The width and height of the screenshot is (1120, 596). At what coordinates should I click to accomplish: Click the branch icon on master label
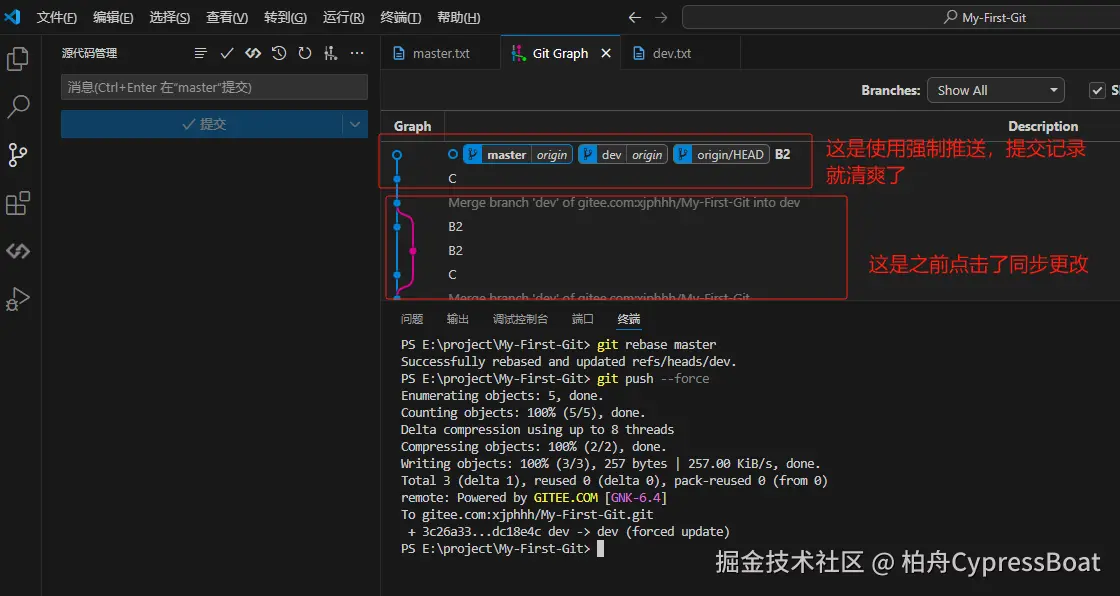(472, 154)
